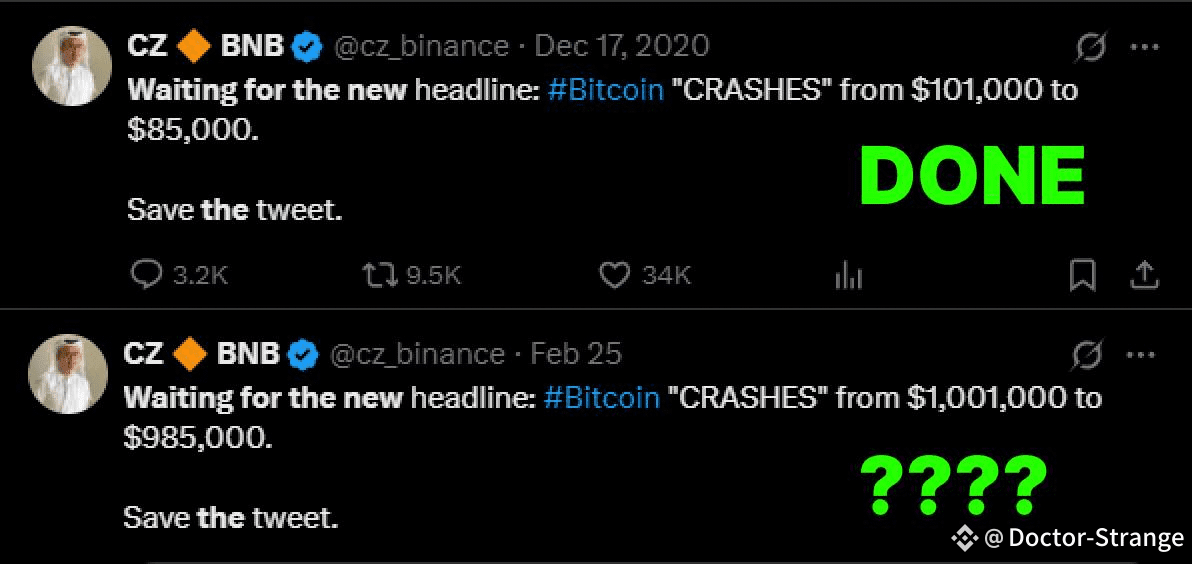1192x564 pixels.
Task: Click the Grok slash icon on Feb 25 tweet
Action: point(1086,355)
